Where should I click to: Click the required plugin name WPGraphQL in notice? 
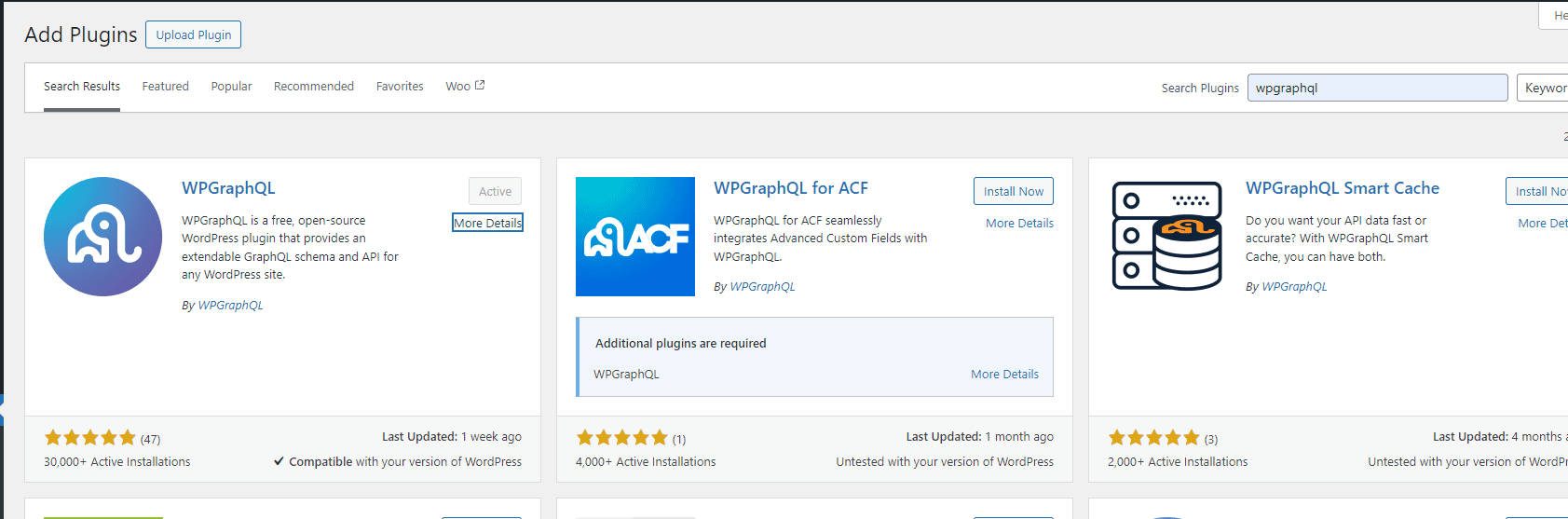(x=626, y=374)
